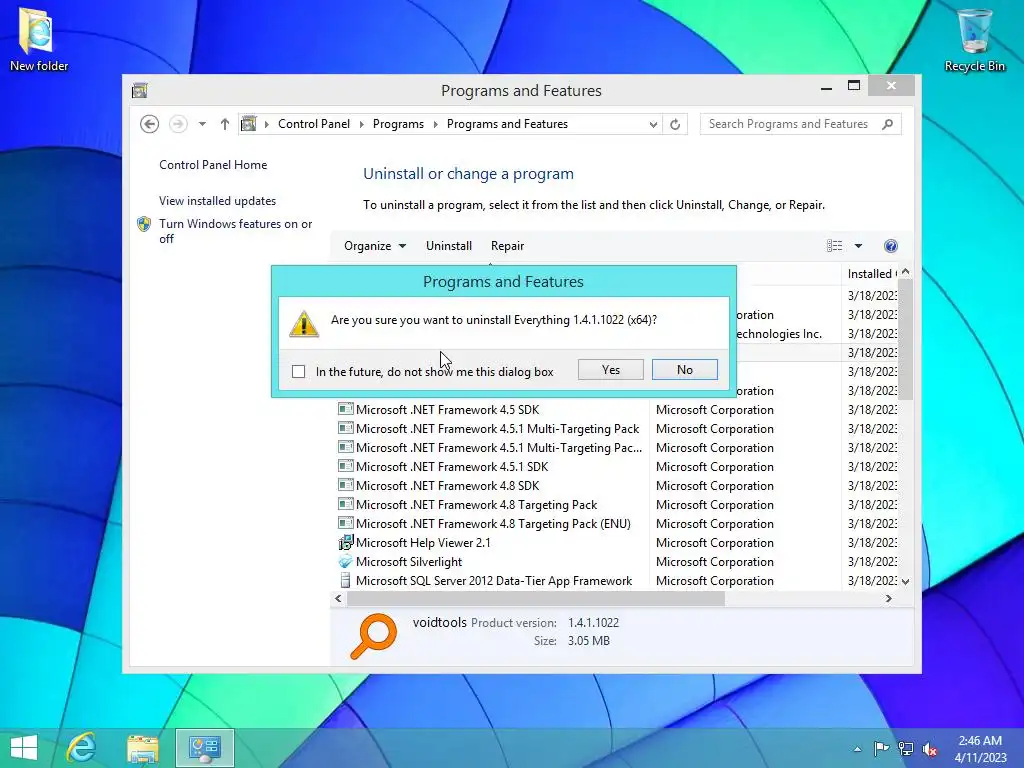Select Control Panel in the breadcrumb
The image size is (1024, 768).
click(313, 124)
